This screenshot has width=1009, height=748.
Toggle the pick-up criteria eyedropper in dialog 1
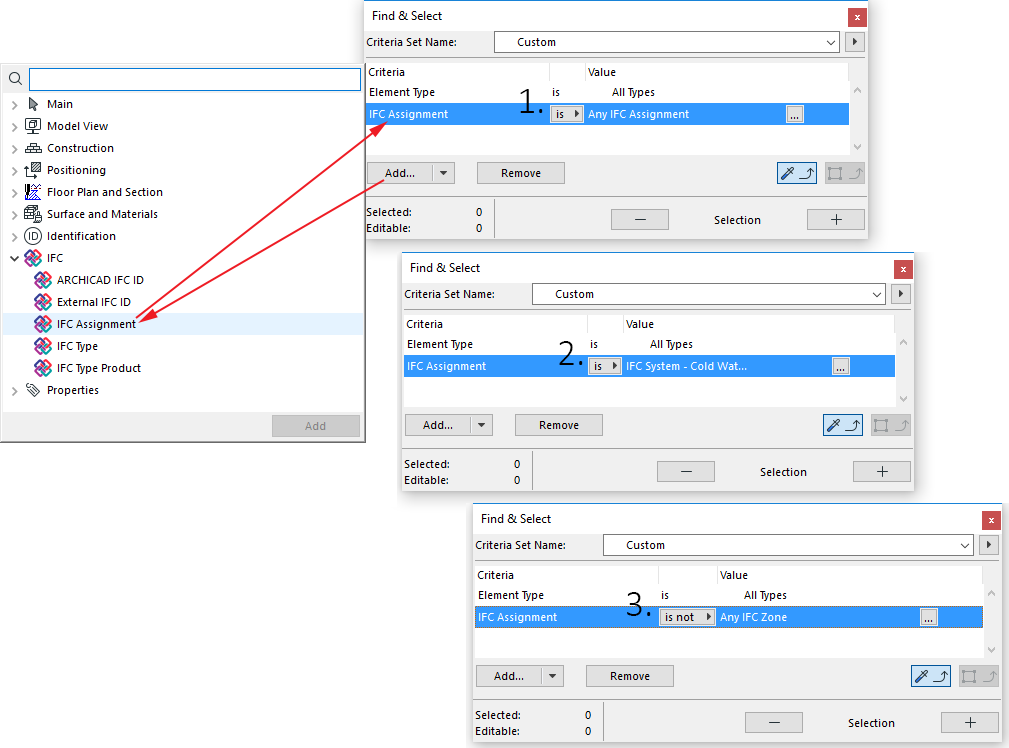coord(797,173)
